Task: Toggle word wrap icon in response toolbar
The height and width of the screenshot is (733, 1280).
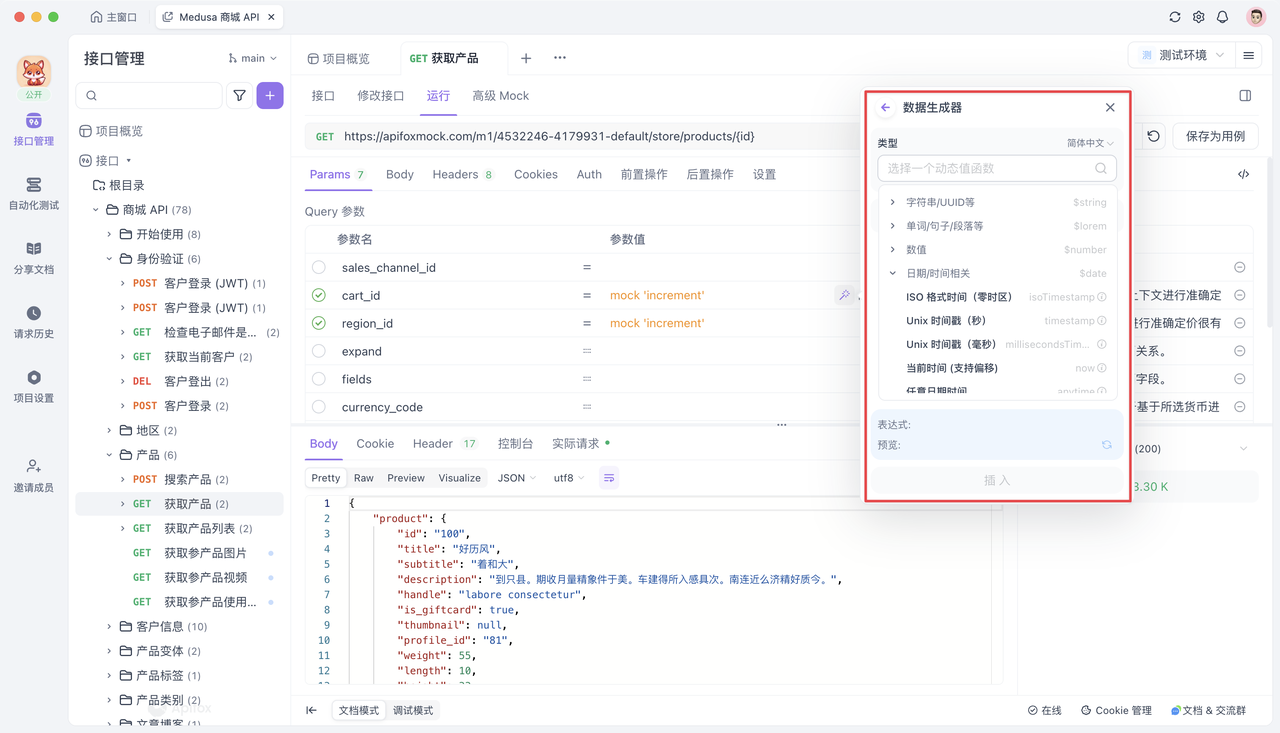Action: (609, 478)
